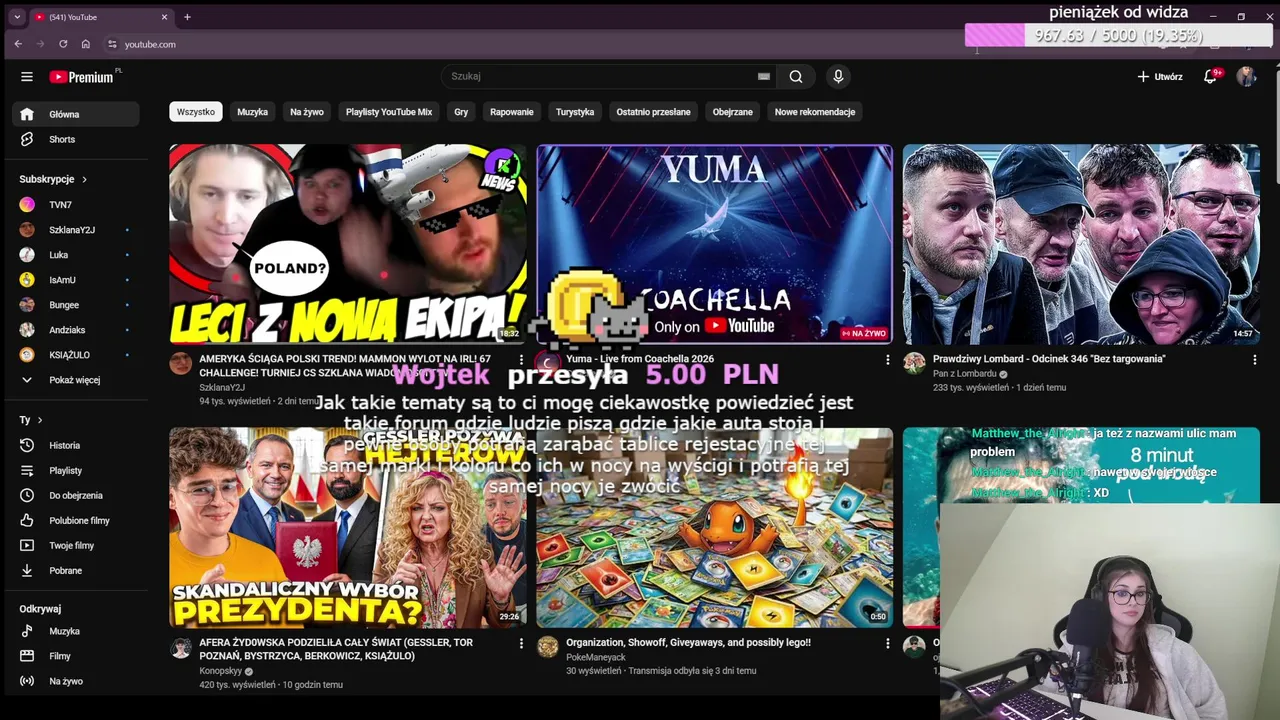Open Bungee subscription channel

coord(76,304)
